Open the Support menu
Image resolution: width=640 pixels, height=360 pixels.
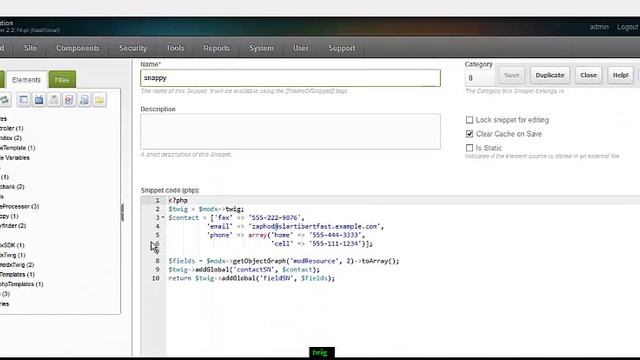[342, 48]
